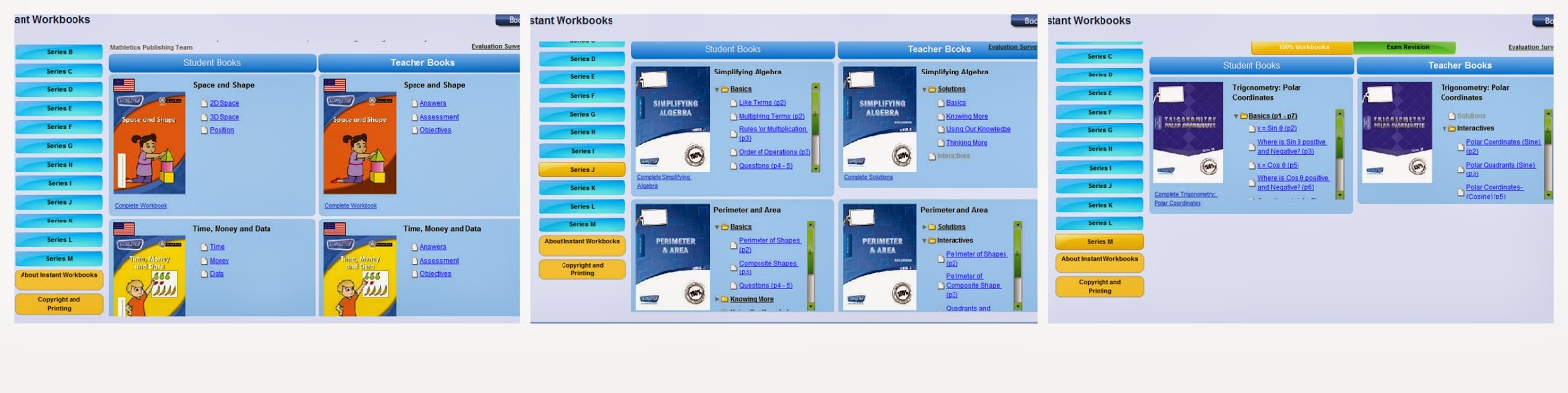
Task: Click the teacher Perimeter and Area list scrollbar
Action: pos(1017,265)
